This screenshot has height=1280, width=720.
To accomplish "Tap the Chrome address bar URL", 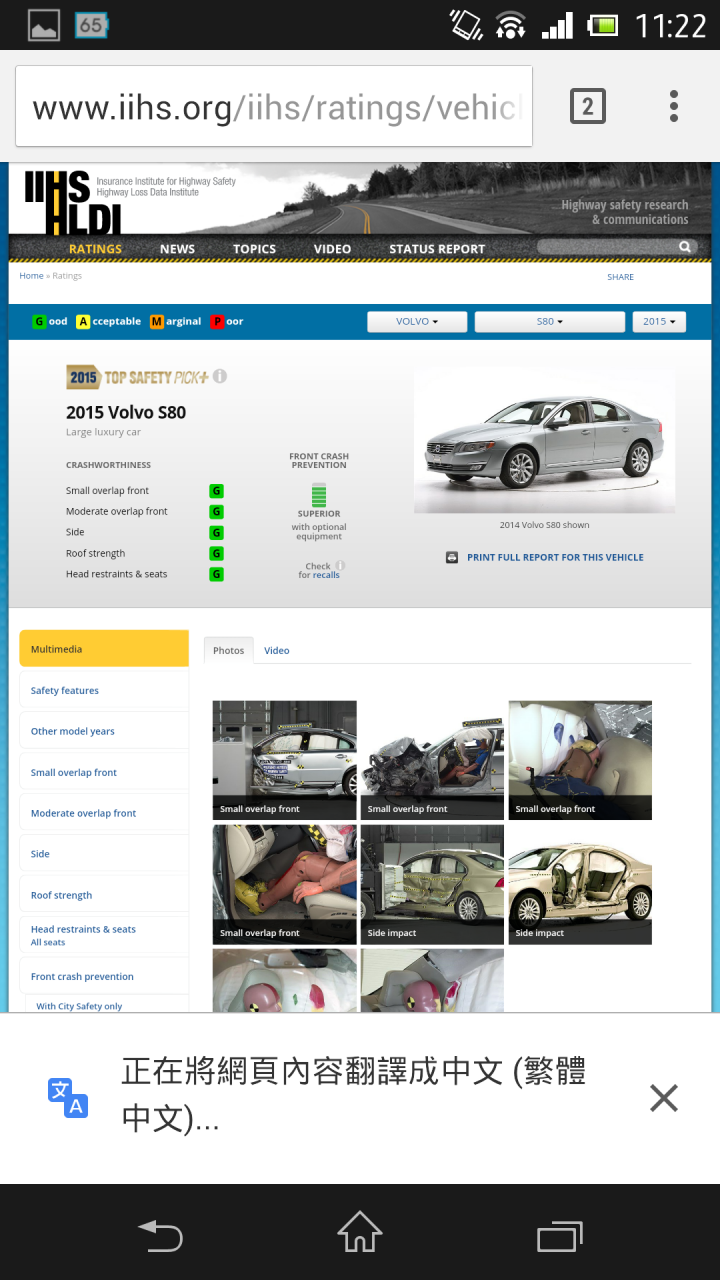I will coord(274,107).
